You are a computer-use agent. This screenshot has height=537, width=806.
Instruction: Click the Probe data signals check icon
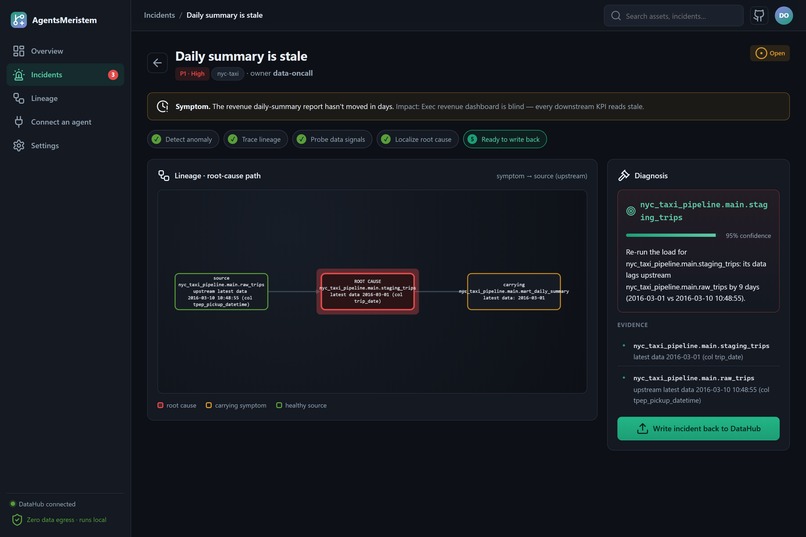point(301,139)
